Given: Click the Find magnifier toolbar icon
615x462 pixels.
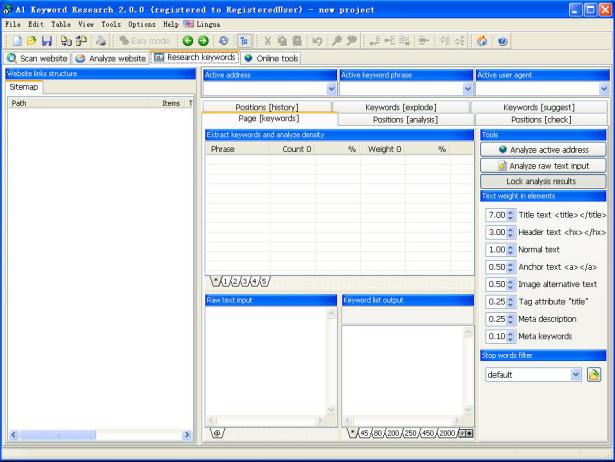Looking at the screenshot, I should pyautogui.click(x=337, y=41).
